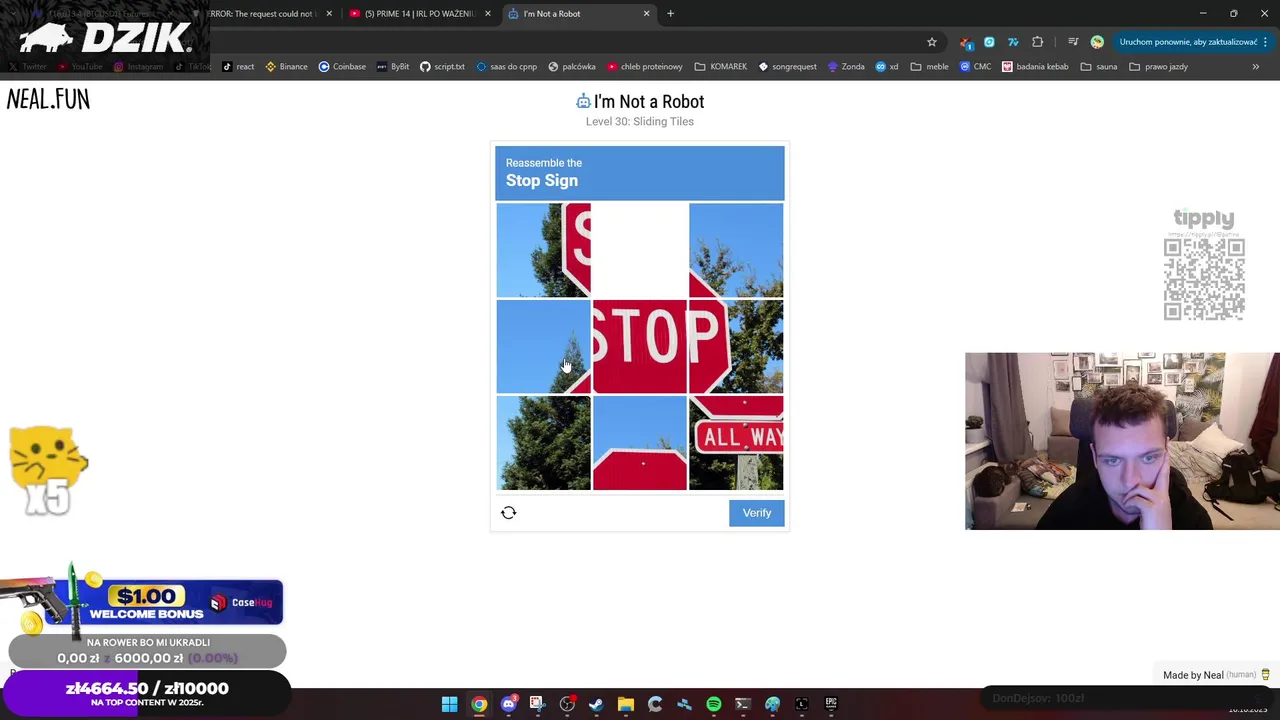This screenshot has height=720, width=1280.
Task: Expand the KOMAREK bookmark folder
Action: (721, 67)
